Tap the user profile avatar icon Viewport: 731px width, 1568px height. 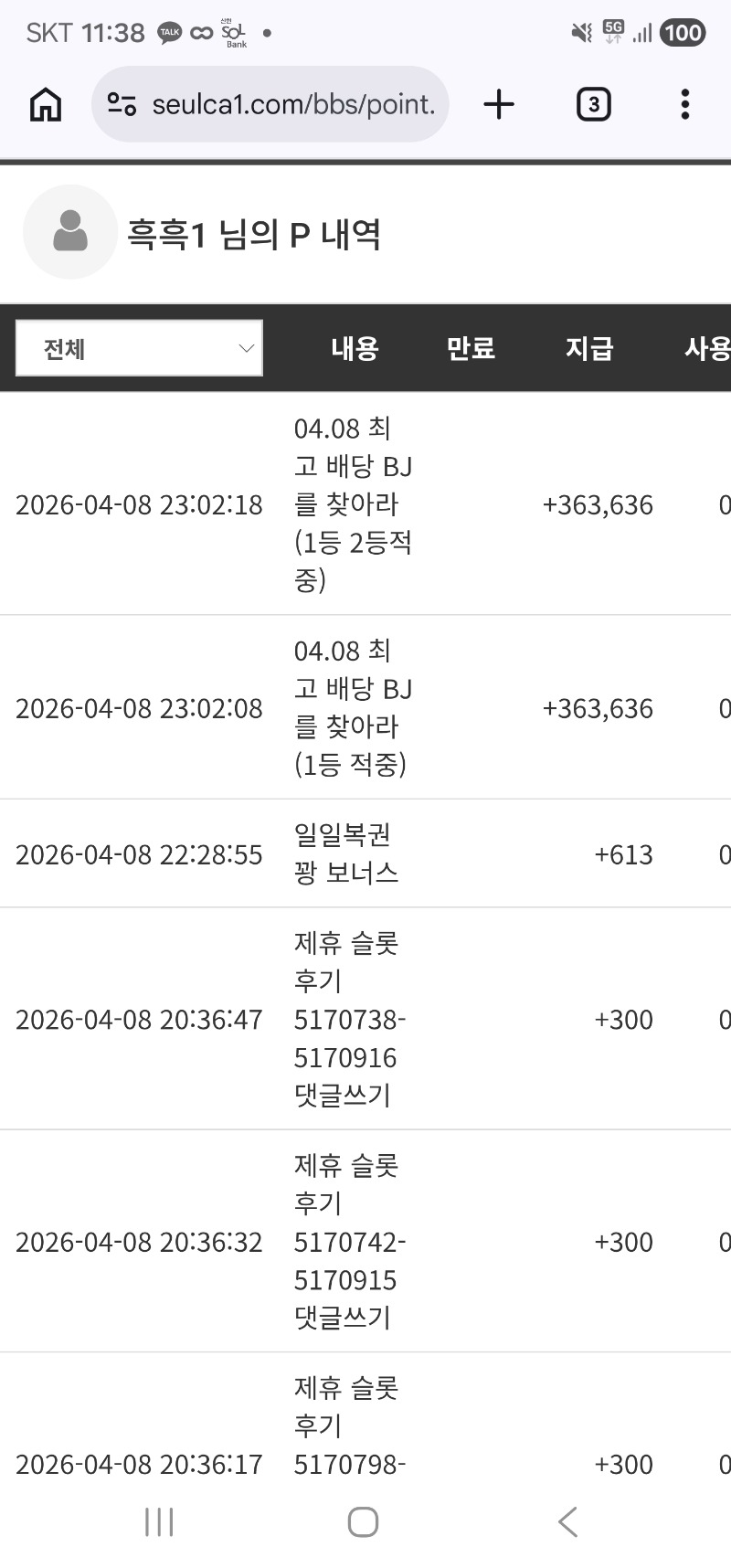pos(70,232)
